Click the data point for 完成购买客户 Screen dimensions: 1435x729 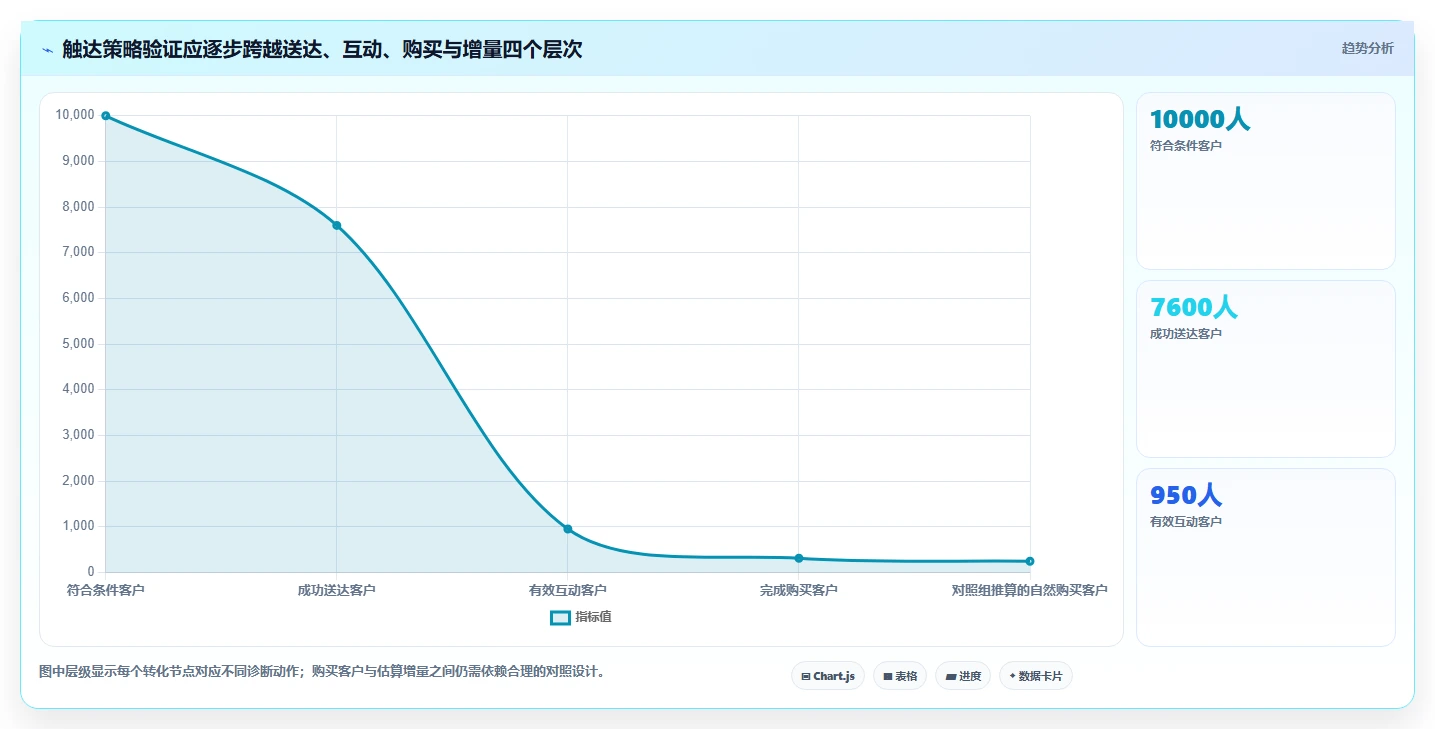[x=798, y=558]
